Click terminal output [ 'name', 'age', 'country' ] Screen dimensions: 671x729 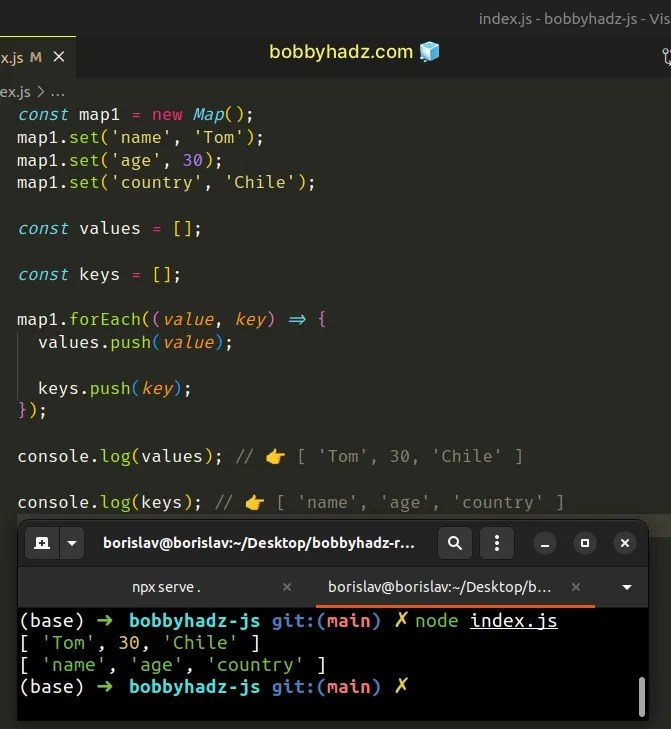(173, 665)
